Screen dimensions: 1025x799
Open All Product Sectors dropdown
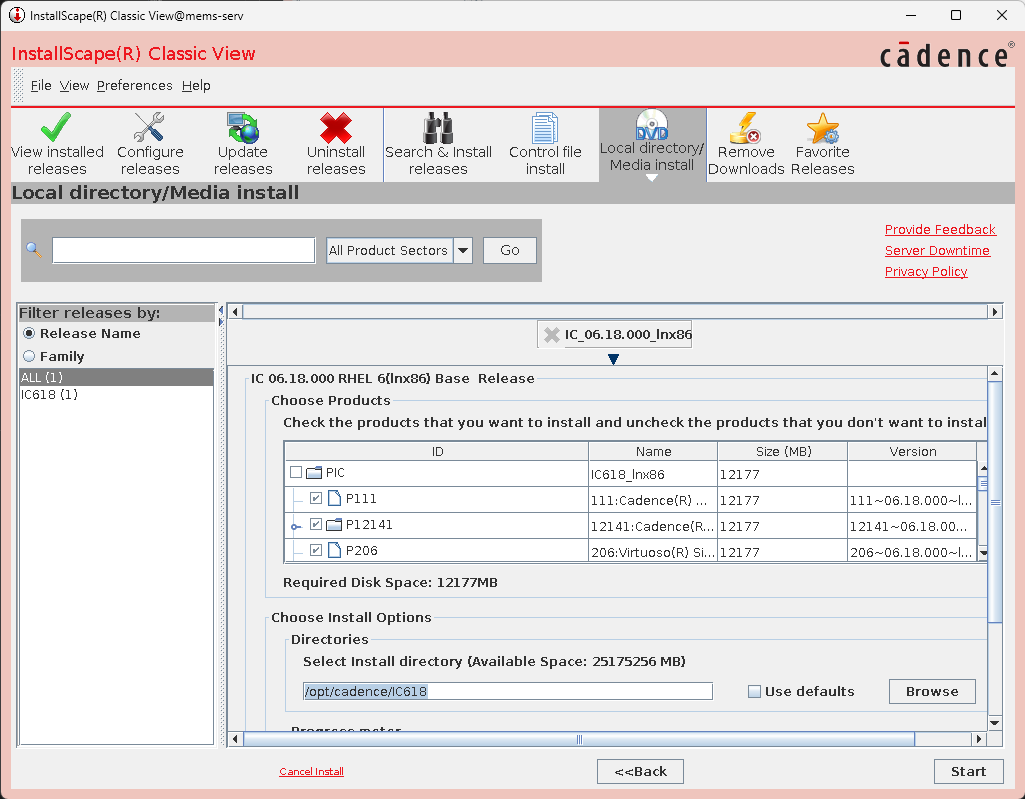tap(463, 250)
